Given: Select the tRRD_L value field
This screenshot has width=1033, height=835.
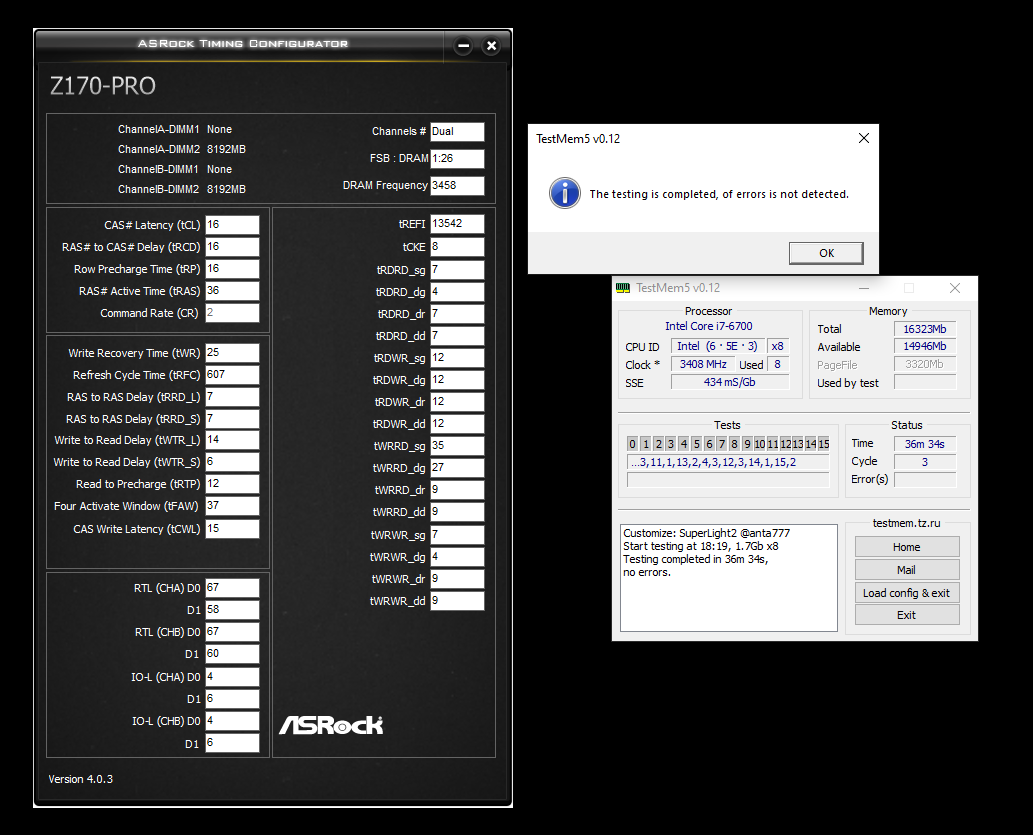Looking at the screenshot, I should (233, 397).
